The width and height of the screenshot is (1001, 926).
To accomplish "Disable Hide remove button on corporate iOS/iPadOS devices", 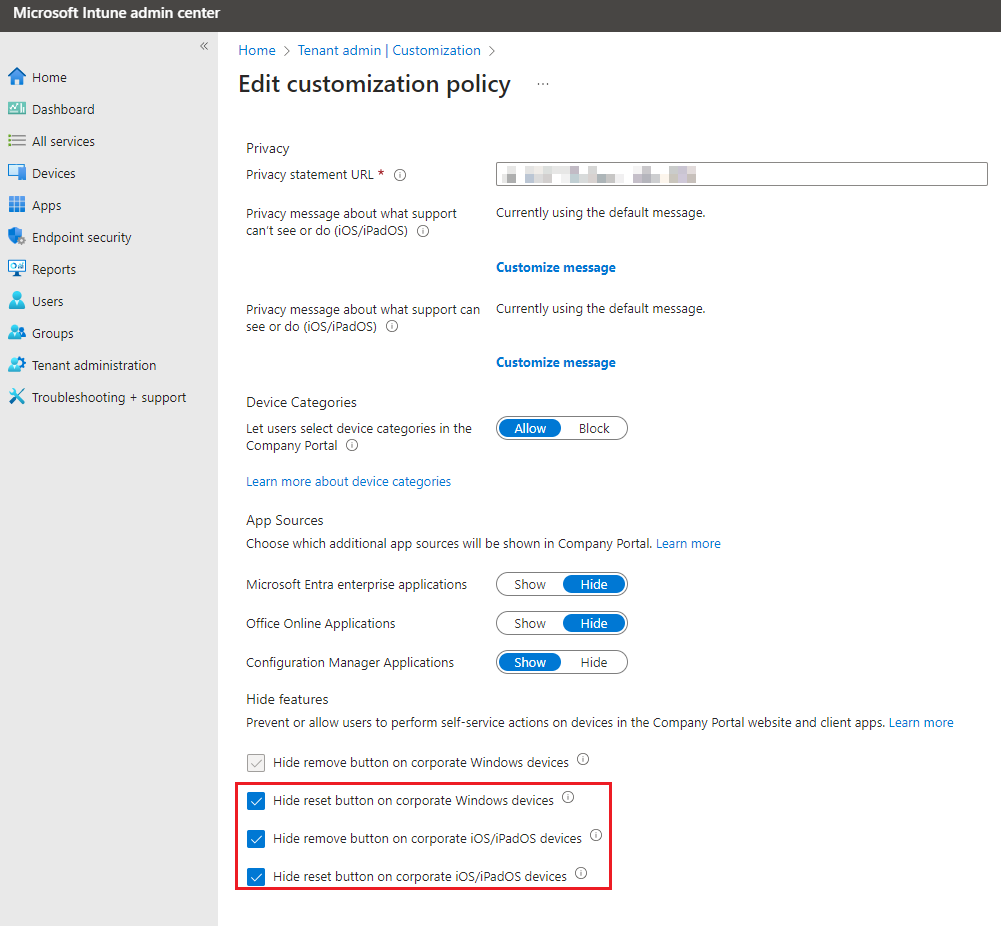I will coord(256,838).
